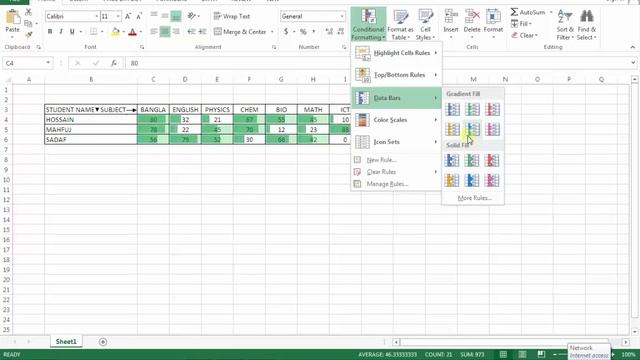Click the Percent Style icon
640x360 pixels.
pyautogui.click(x=303, y=31)
